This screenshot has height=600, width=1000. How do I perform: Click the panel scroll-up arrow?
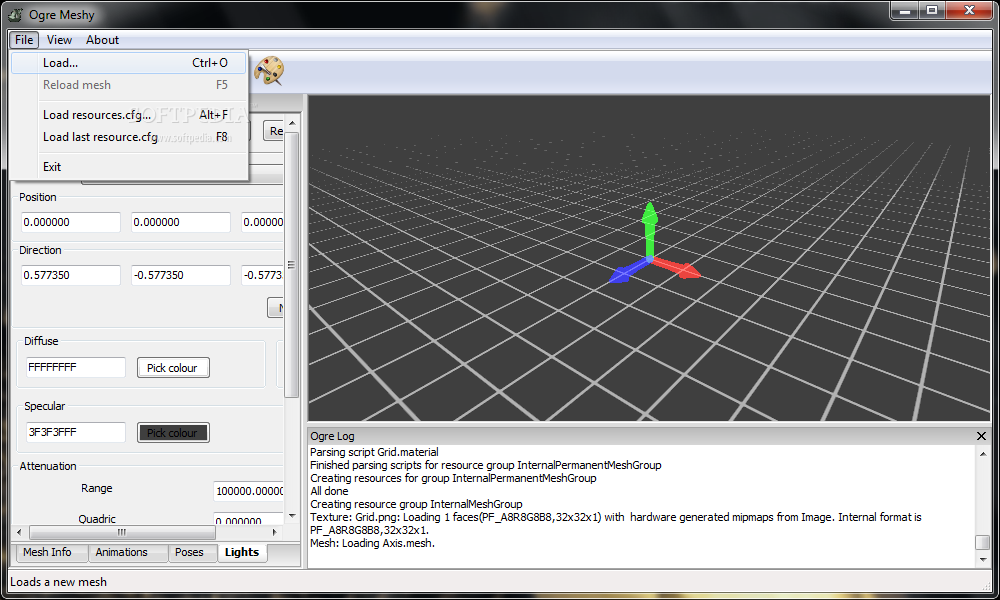pos(291,123)
